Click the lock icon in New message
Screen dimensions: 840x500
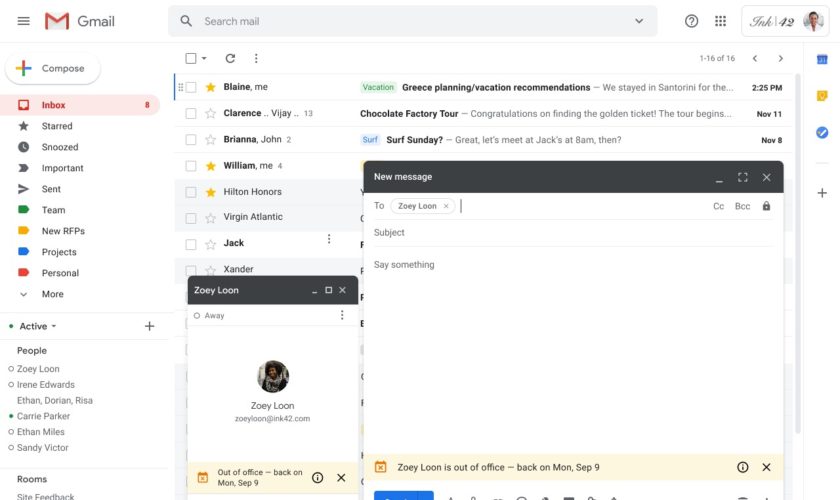766,206
